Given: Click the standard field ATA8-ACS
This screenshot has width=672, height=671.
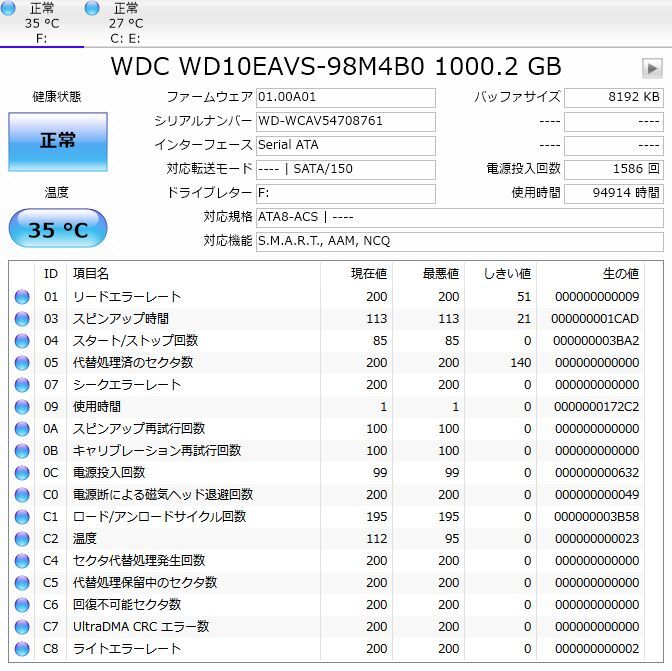Looking at the screenshot, I should 460,218.
